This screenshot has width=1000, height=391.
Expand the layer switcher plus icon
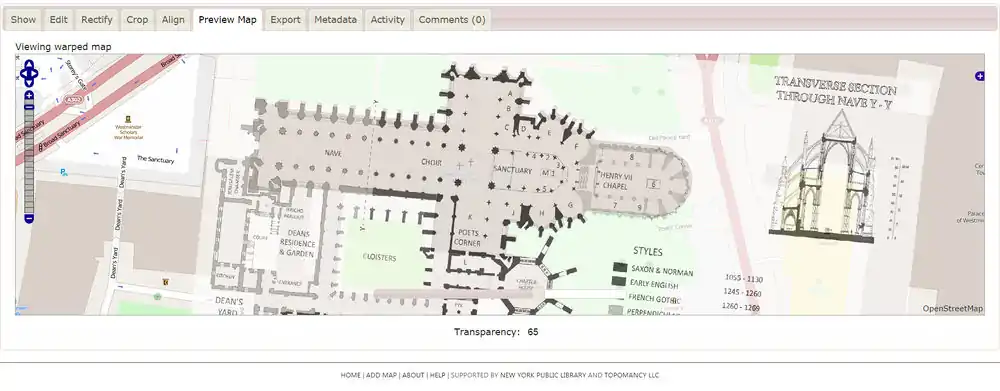coord(980,76)
